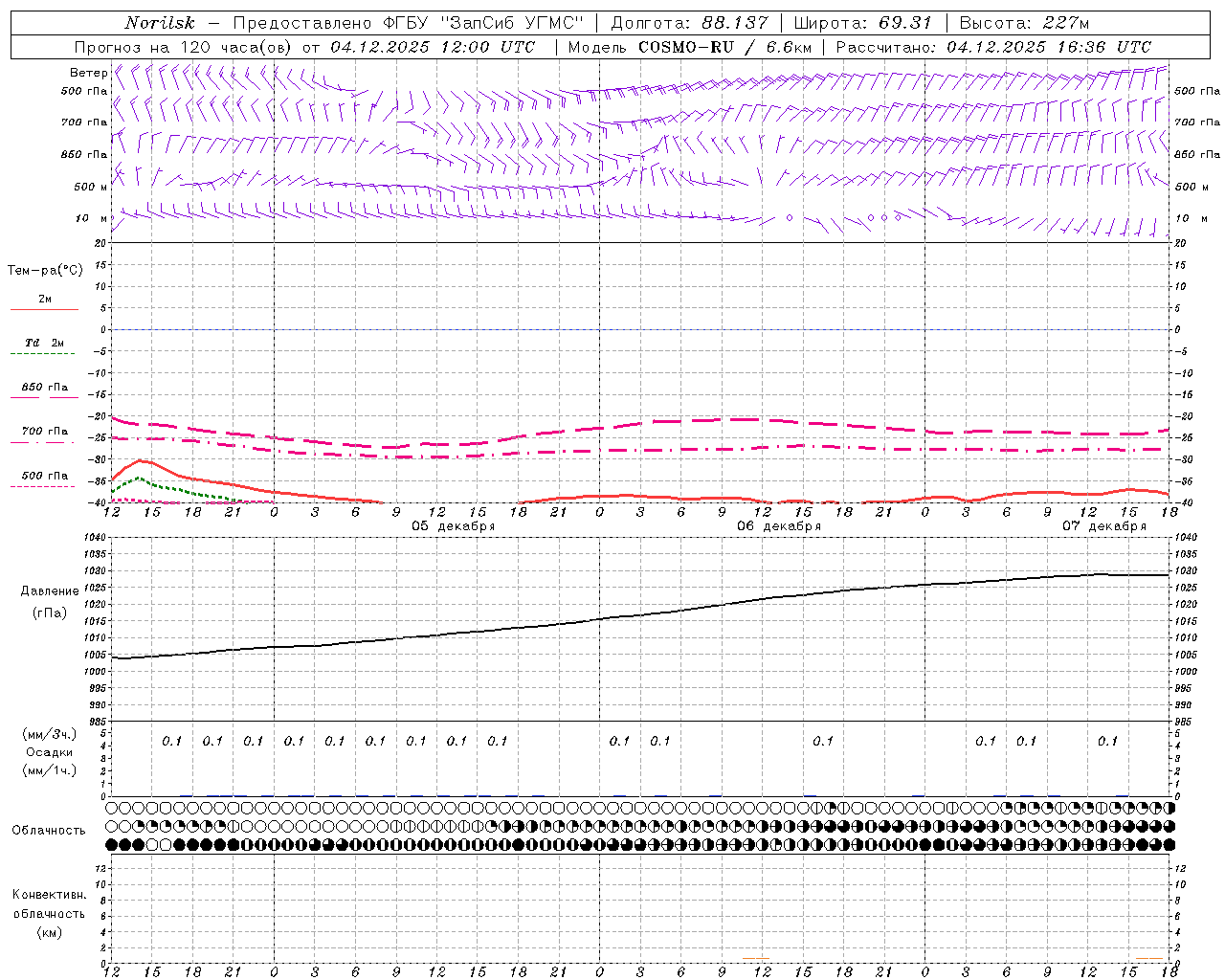Image resolution: width=1225 pixels, height=980 pixels.
Task: Click the 'Высота: 227м' elevation text
Action: point(1024,23)
